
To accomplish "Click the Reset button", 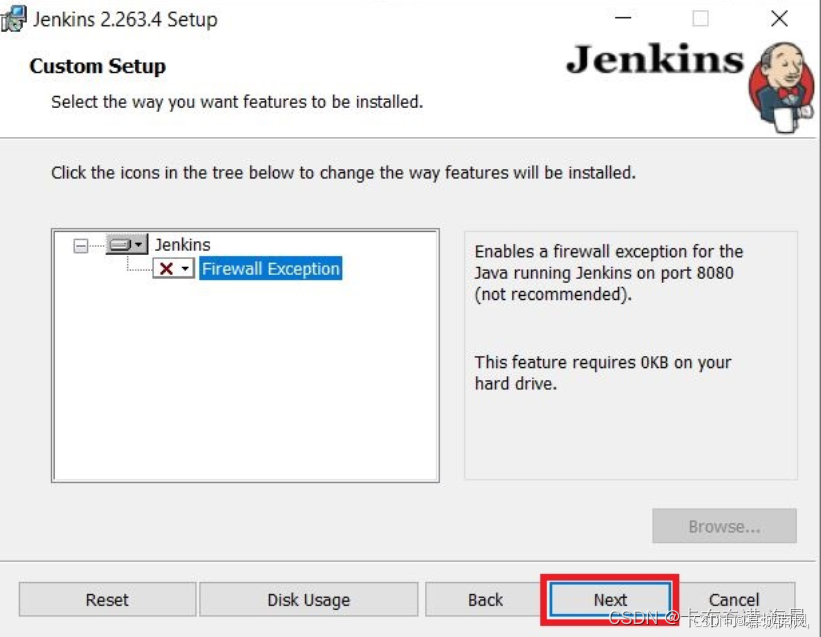I will 107,599.
